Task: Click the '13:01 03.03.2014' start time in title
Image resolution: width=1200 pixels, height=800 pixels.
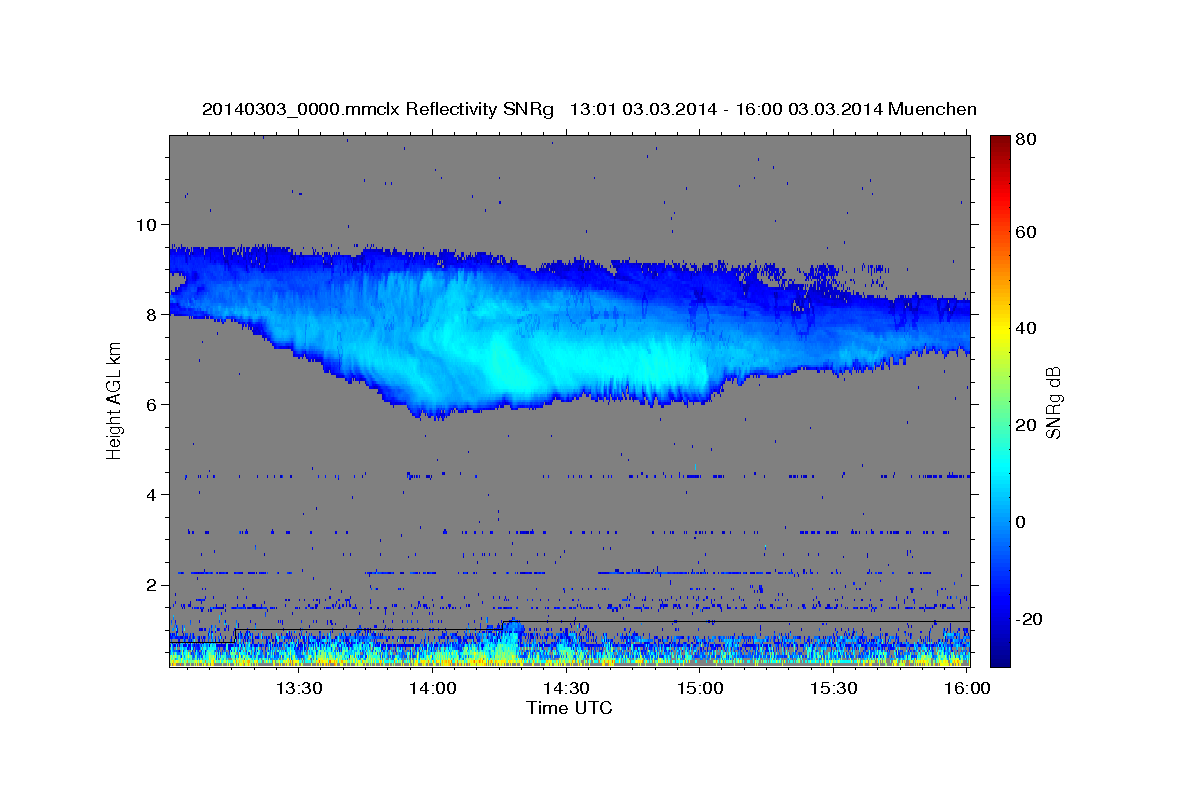Action: click(x=642, y=108)
